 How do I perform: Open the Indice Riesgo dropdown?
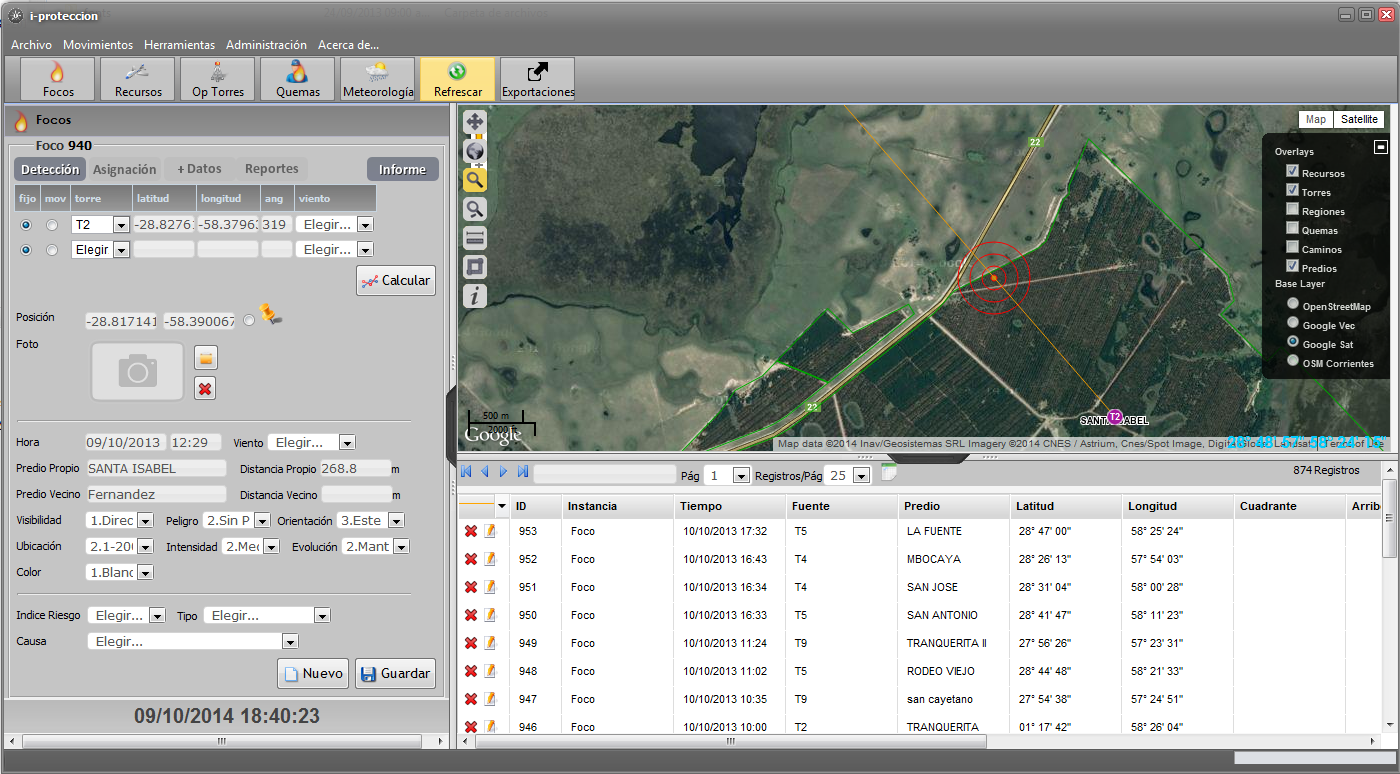[157, 616]
